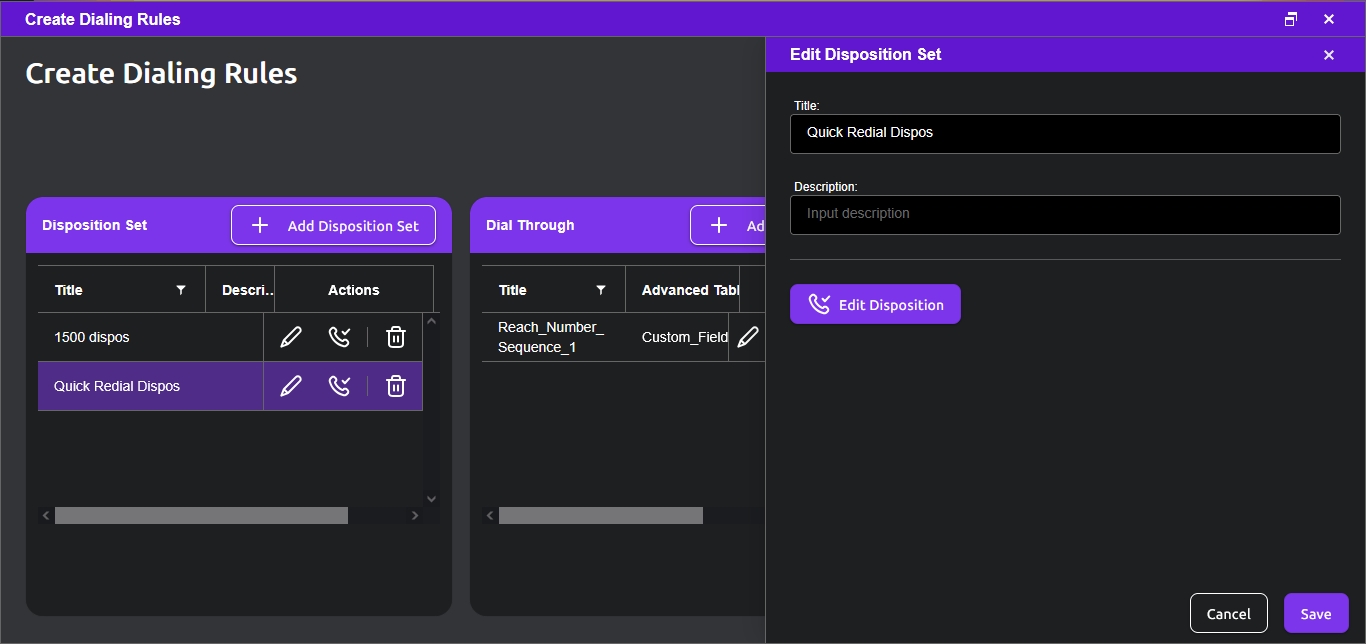
Task: Close the Edit Disposition Set panel
Action: [x=1329, y=55]
